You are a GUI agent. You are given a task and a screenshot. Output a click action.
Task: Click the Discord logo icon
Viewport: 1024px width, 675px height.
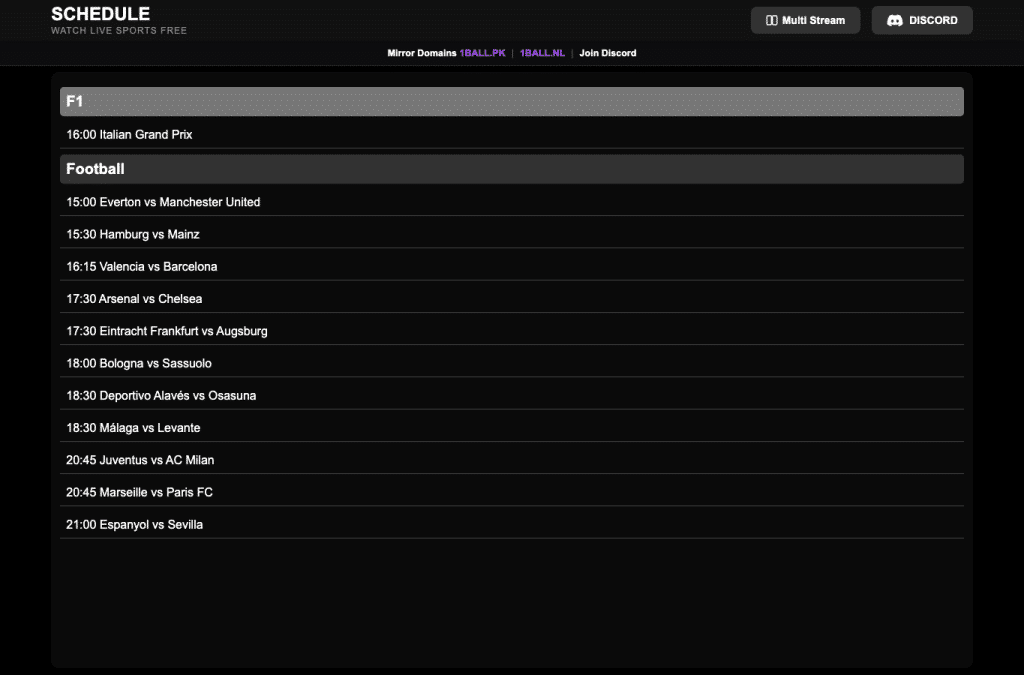(895, 20)
